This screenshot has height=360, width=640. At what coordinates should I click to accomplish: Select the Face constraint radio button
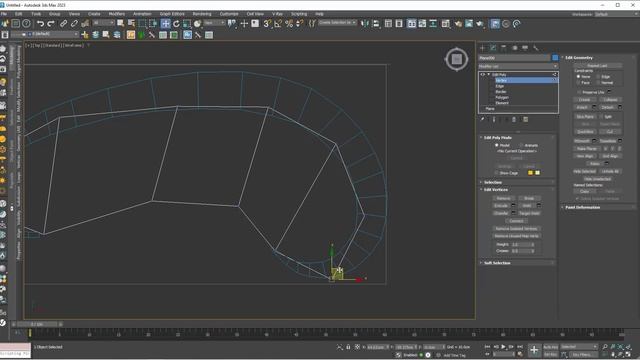click(x=578, y=82)
